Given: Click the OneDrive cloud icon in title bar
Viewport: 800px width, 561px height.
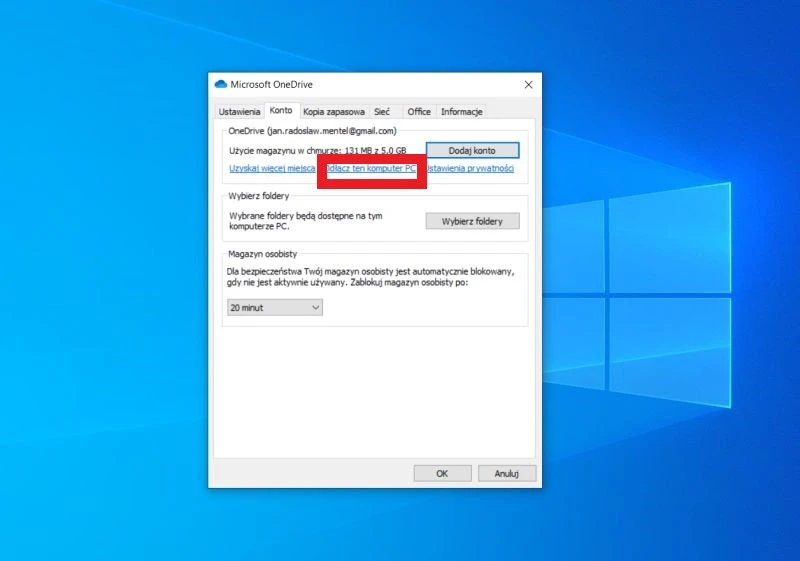Looking at the screenshot, I should point(221,84).
